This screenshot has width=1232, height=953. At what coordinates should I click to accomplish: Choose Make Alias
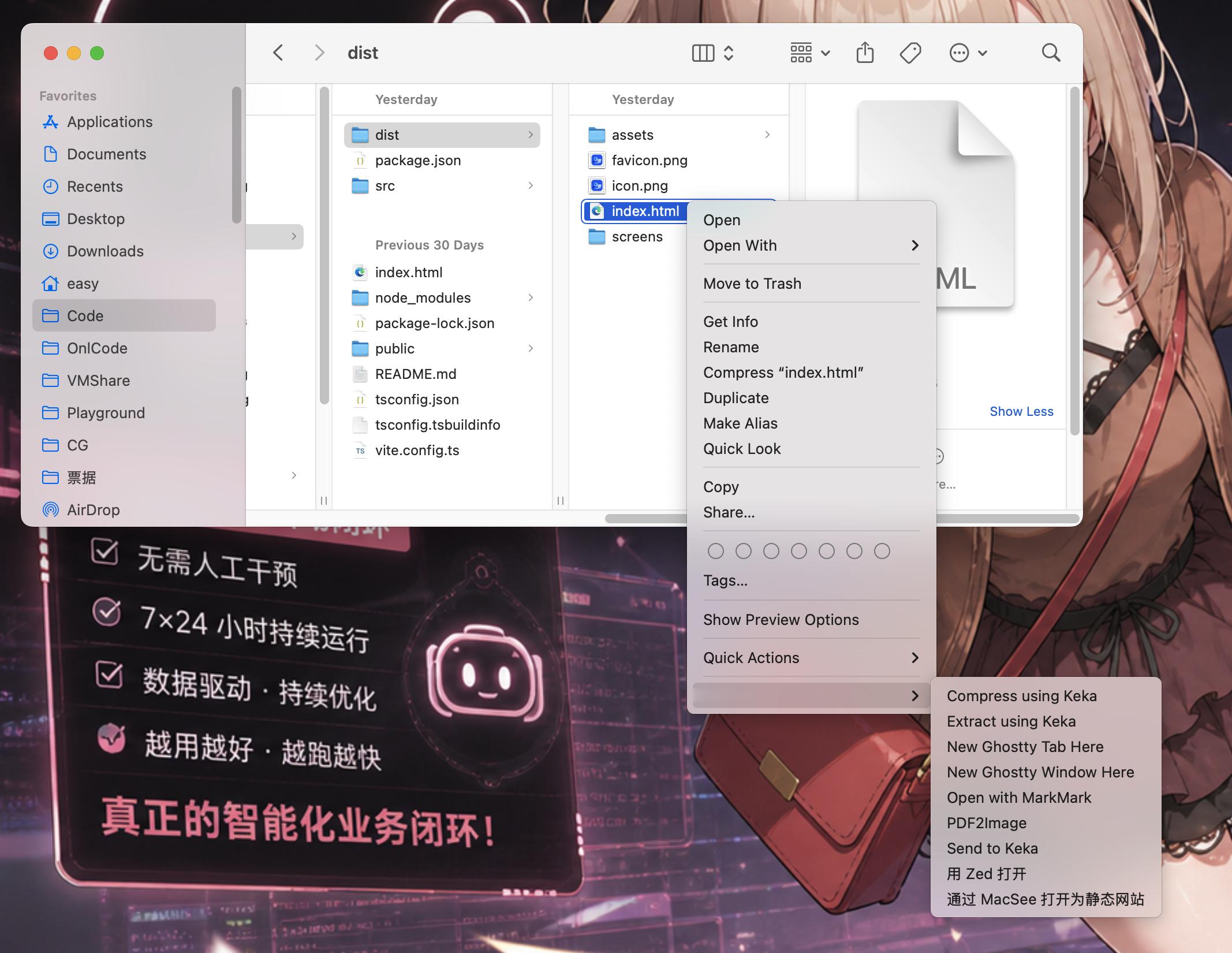click(811, 423)
